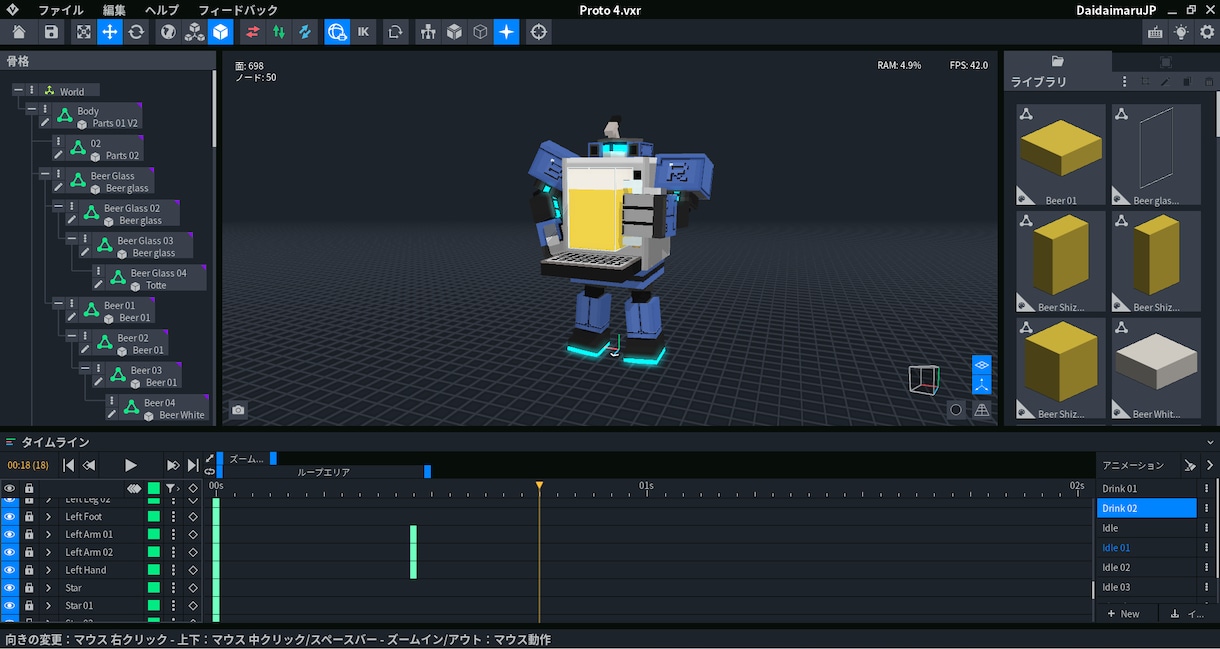1220x649 pixels.
Task: Expand the Star 01 timeline track
Action: 48,605
